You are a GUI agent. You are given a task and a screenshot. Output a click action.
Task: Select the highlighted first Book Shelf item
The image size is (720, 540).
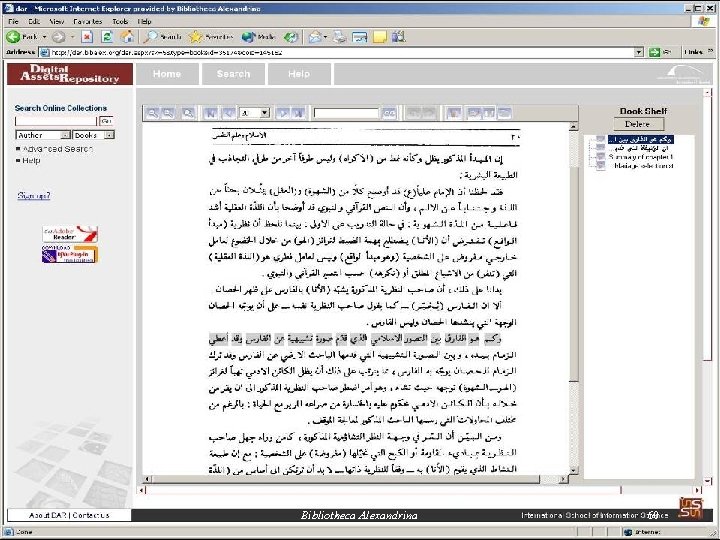(641, 139)
